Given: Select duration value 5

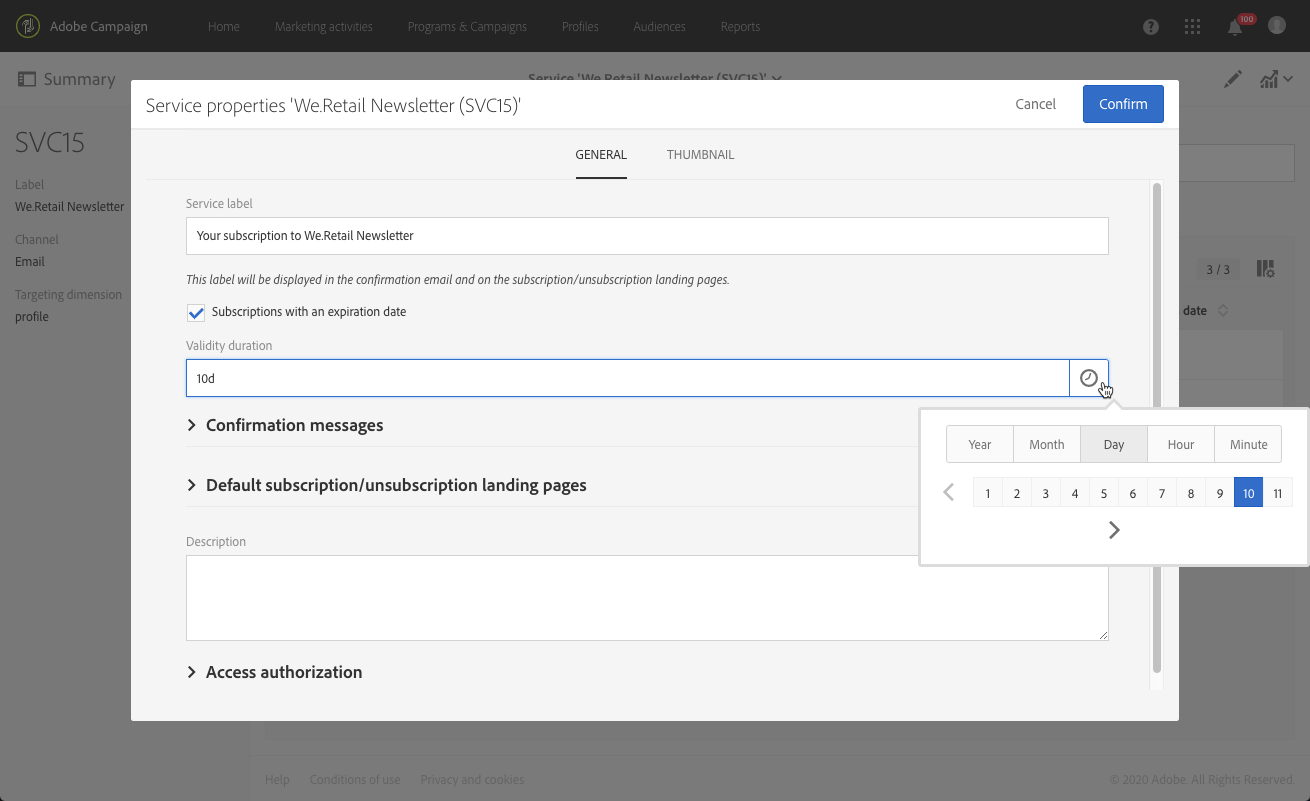Looking at the screenshot, I should point(1104,493).
